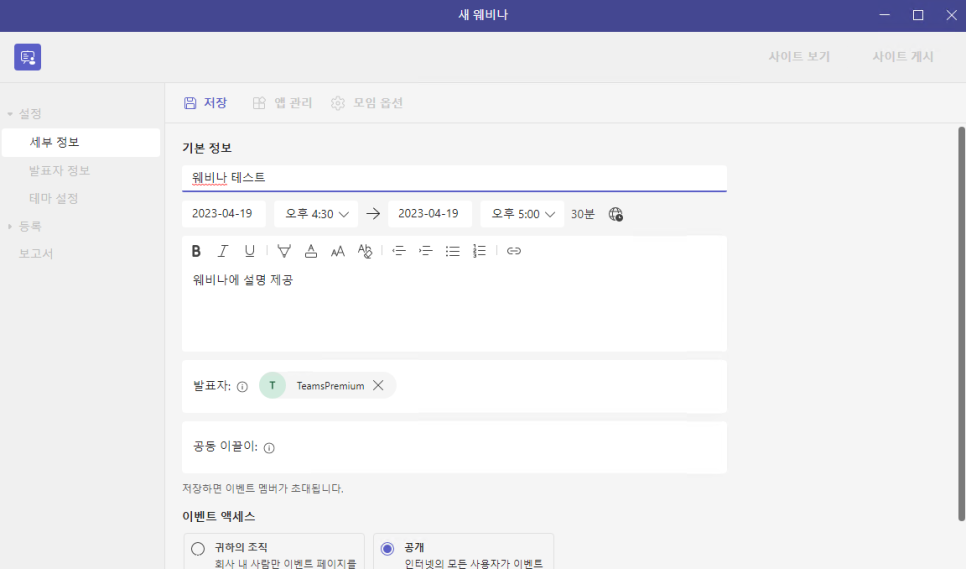Insert a numbered list

coord(479,251)
